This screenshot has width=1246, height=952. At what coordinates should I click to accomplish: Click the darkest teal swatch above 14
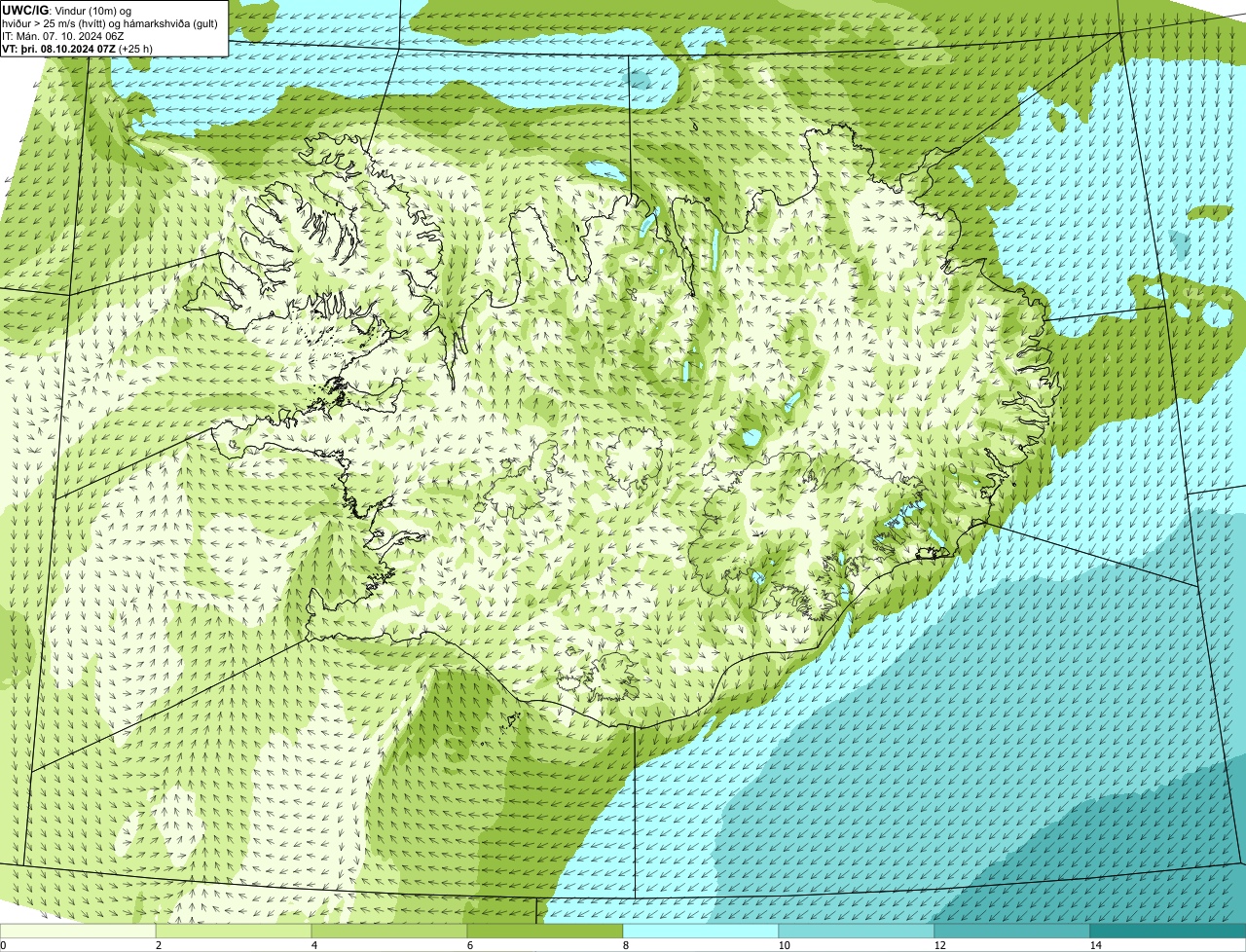[1168, 931]
